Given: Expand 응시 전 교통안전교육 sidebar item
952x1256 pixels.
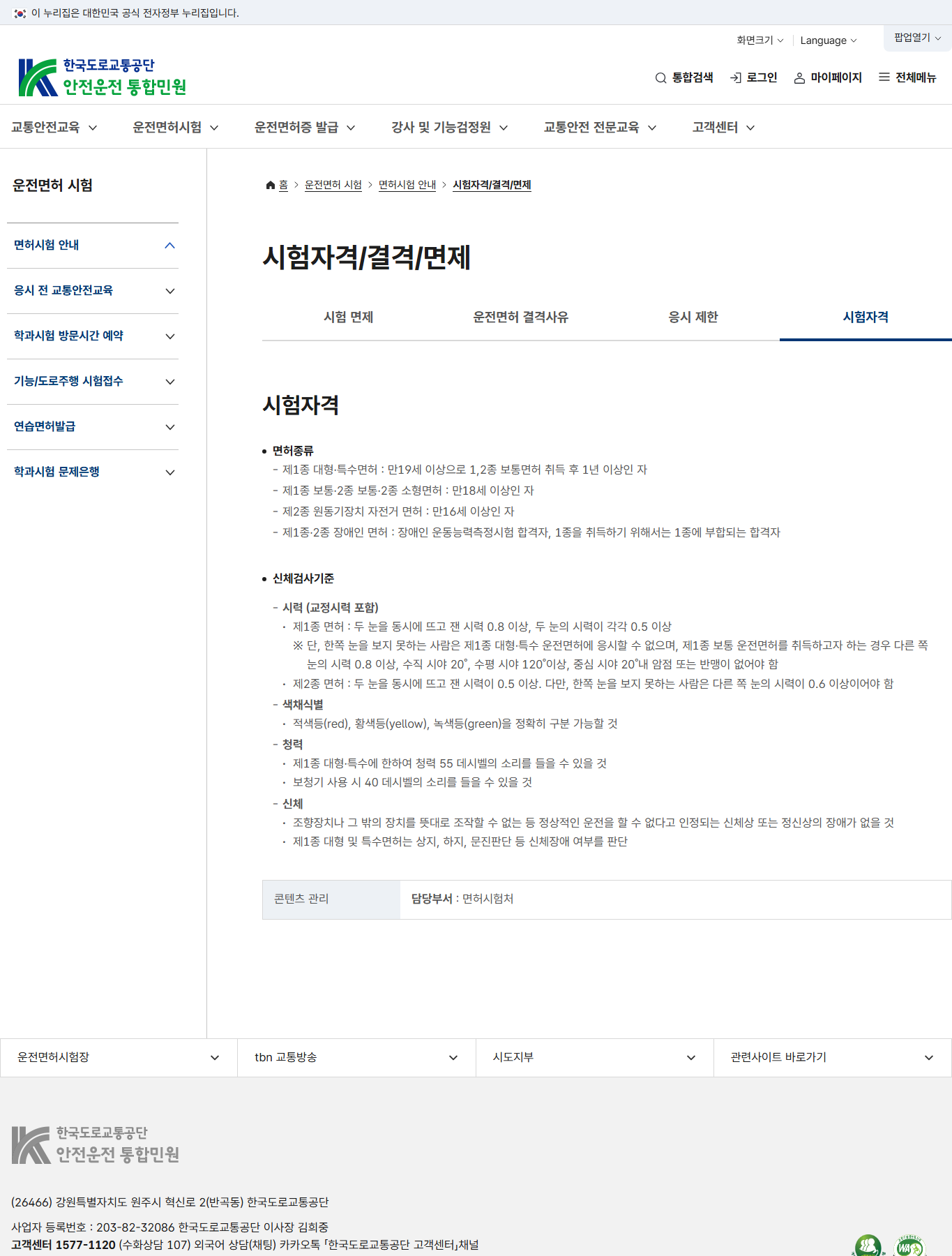Looking at the screenshot, I should [93, 291].
